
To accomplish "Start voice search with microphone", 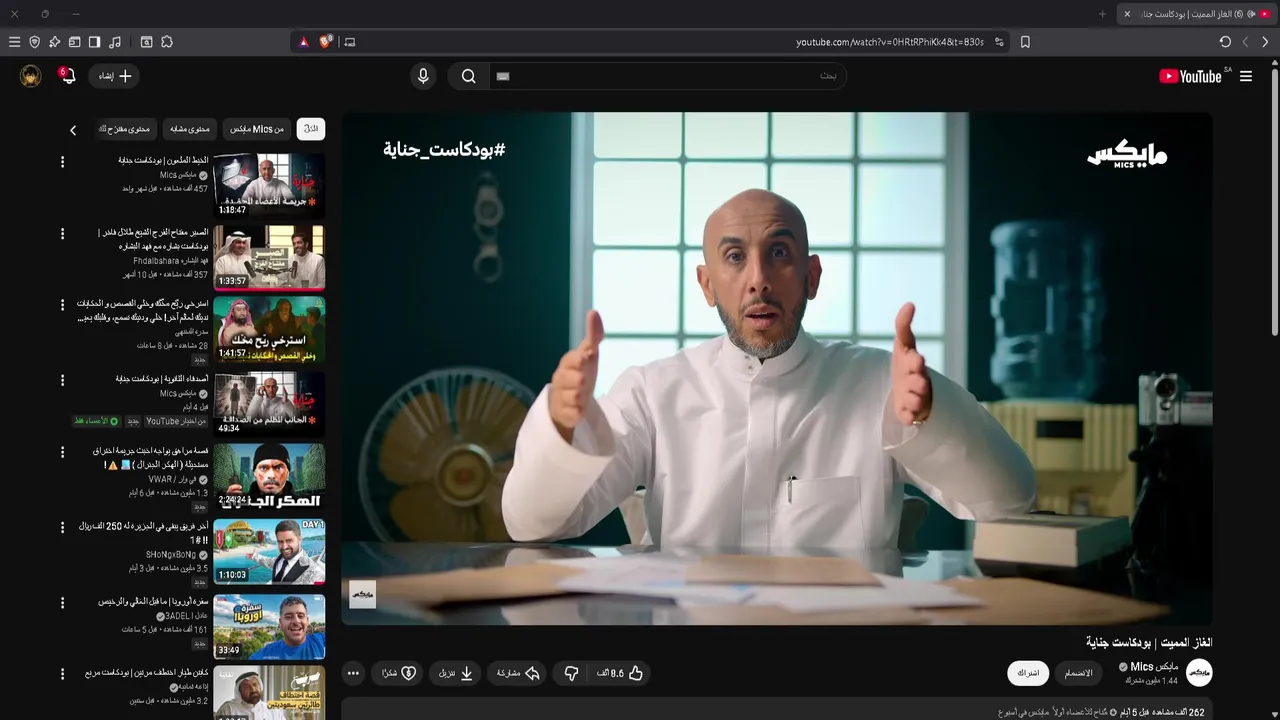I will tap(423, 76).
